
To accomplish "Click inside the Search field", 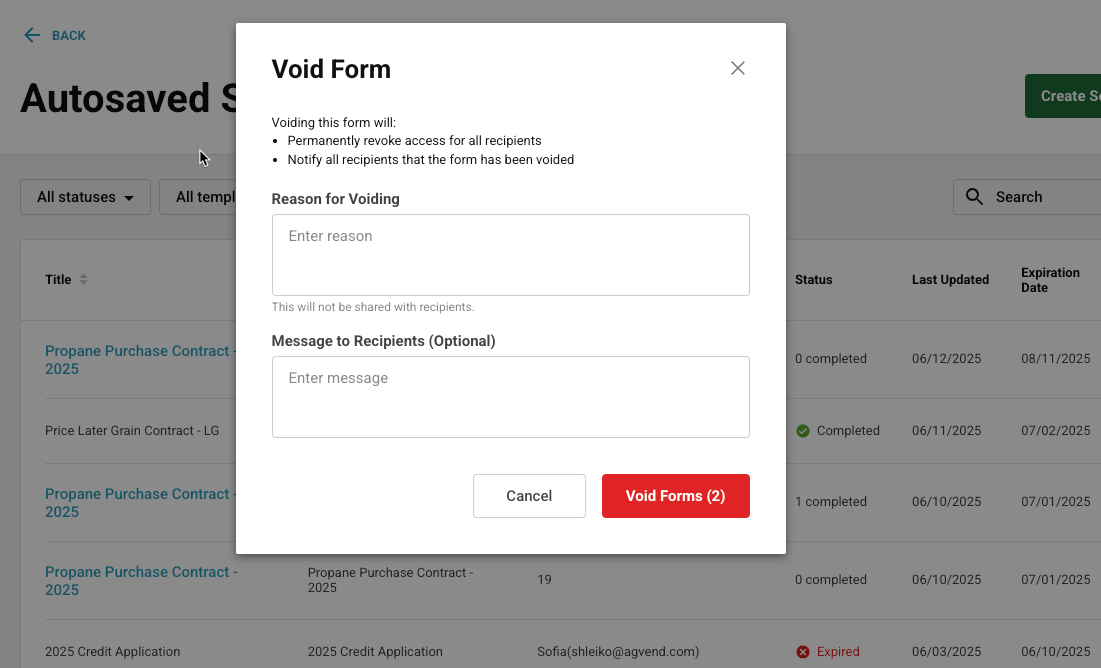I will coord(1027,197).
